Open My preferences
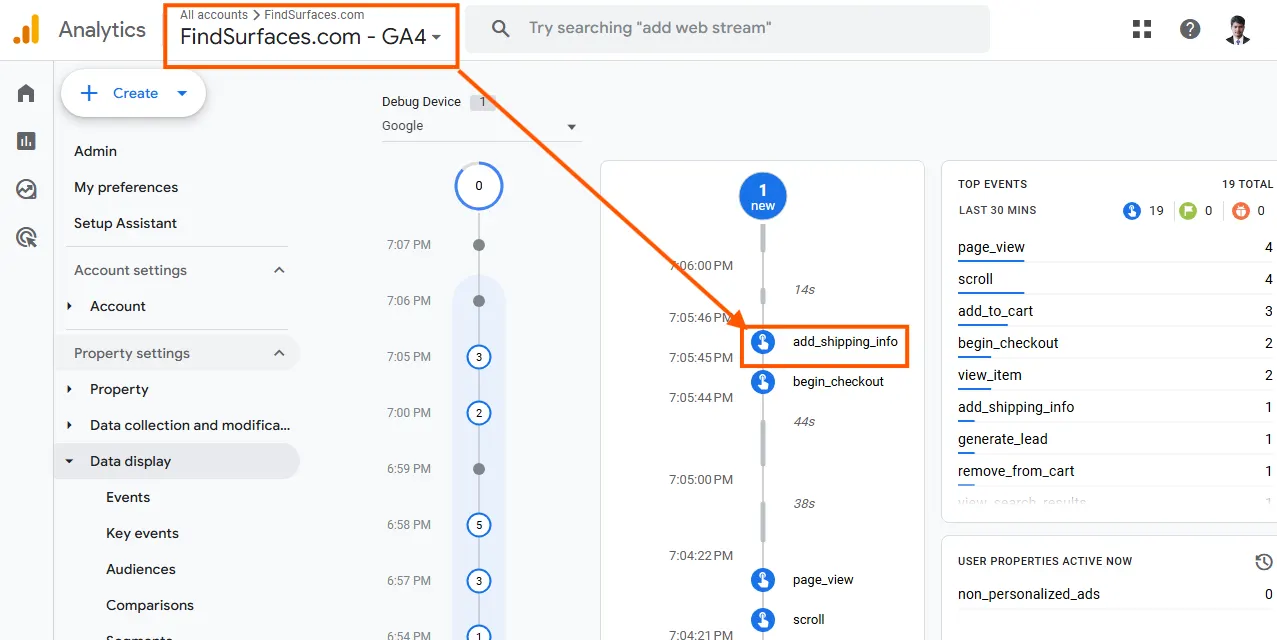Image resolution: width=1277 pixels, height=640 pixels. coord(126,187)
